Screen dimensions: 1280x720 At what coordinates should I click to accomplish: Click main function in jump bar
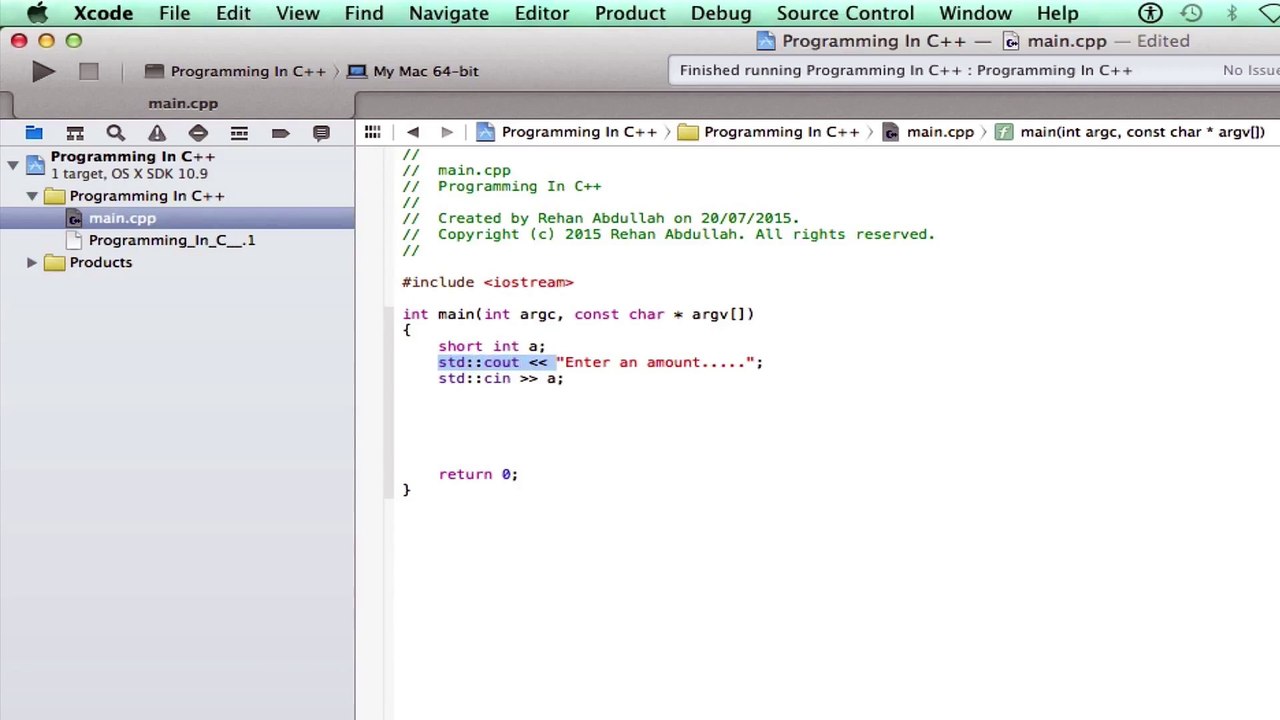click(x=1141, y=132)
